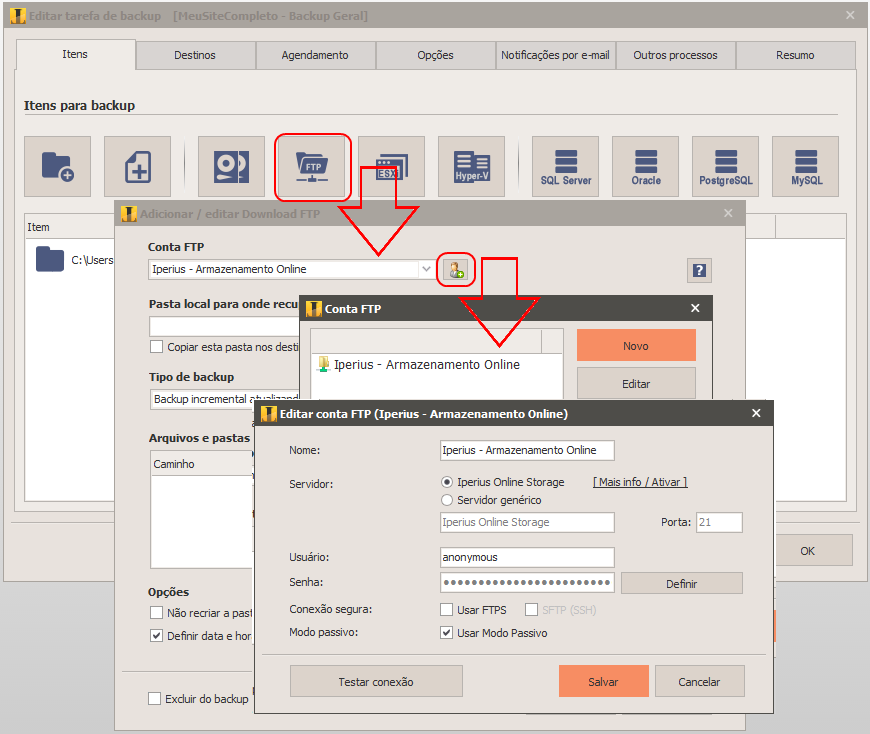Screen dimensions: 870x734
Task: Add a PostgreSQL backup item
Action: [x=725, y=166]
